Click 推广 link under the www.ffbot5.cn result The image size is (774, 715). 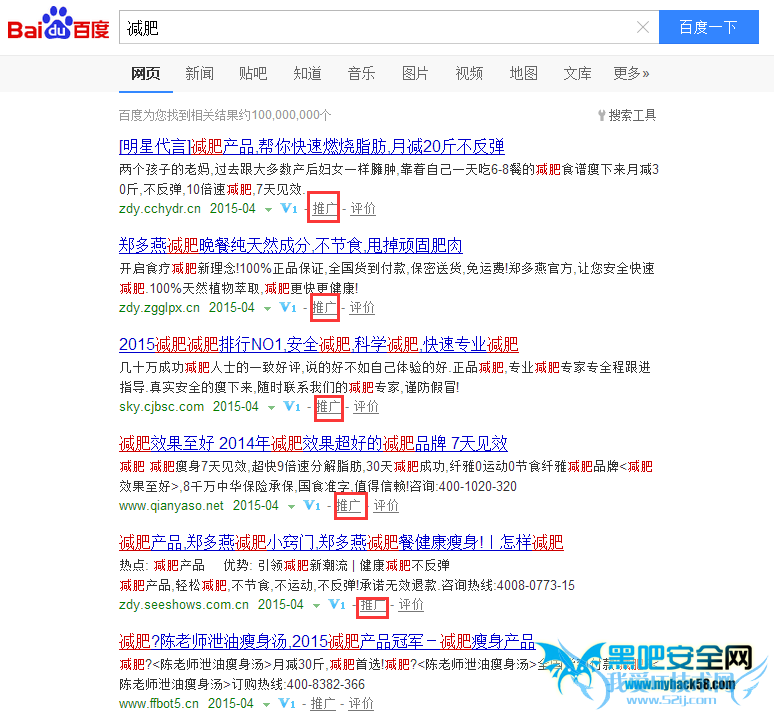[x=323, y=703]
